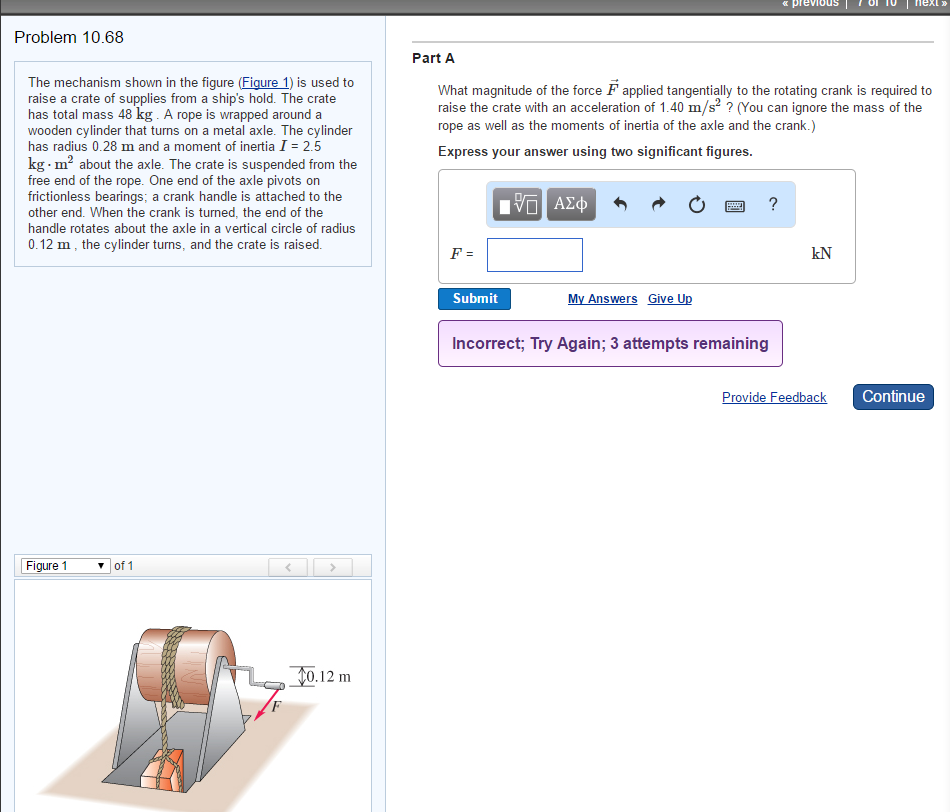This screenshot has height=812, width=950.
Task: Go to the previous problem
Action: point(810,4)
